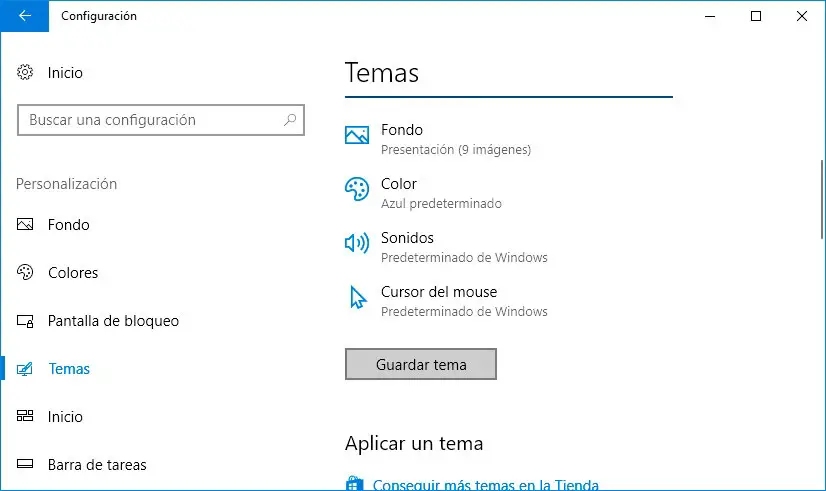Click the Buscar una configuración search field
The height and width of the screenshot is (491, 826).
click(x=150, y=120)
